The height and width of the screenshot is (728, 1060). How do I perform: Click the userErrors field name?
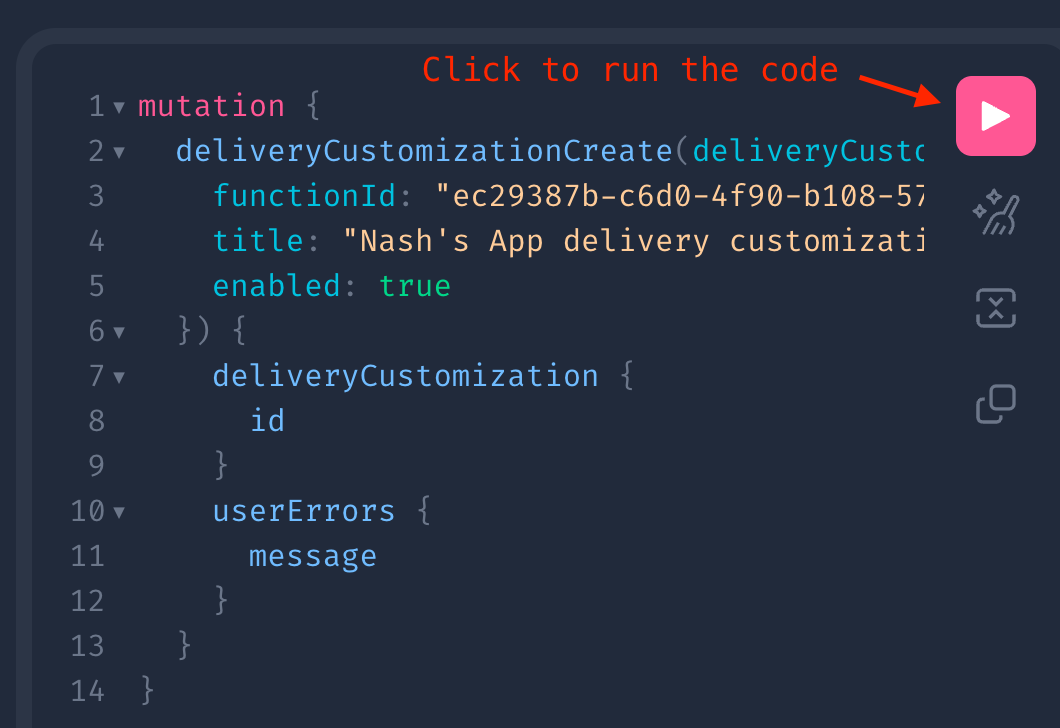point(304,511)
